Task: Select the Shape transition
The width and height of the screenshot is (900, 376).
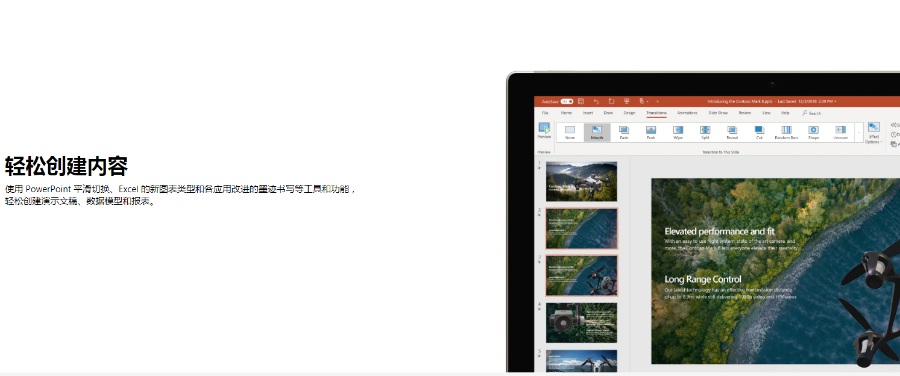Action: [813, 133]
